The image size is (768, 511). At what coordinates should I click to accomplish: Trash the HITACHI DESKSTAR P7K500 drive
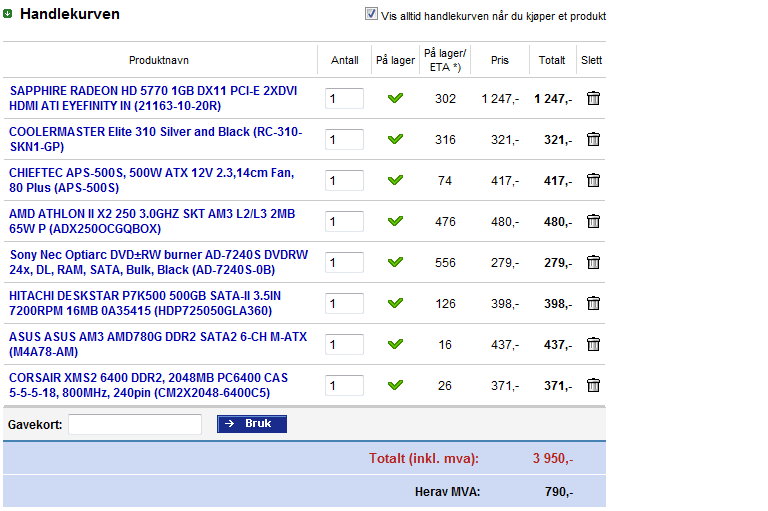[593, 303]
